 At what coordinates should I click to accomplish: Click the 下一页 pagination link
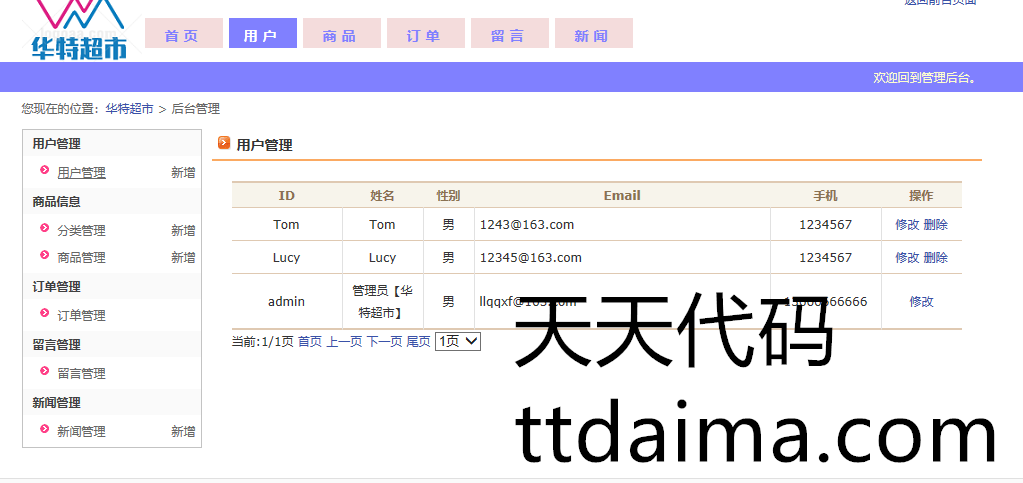[384, 342]
